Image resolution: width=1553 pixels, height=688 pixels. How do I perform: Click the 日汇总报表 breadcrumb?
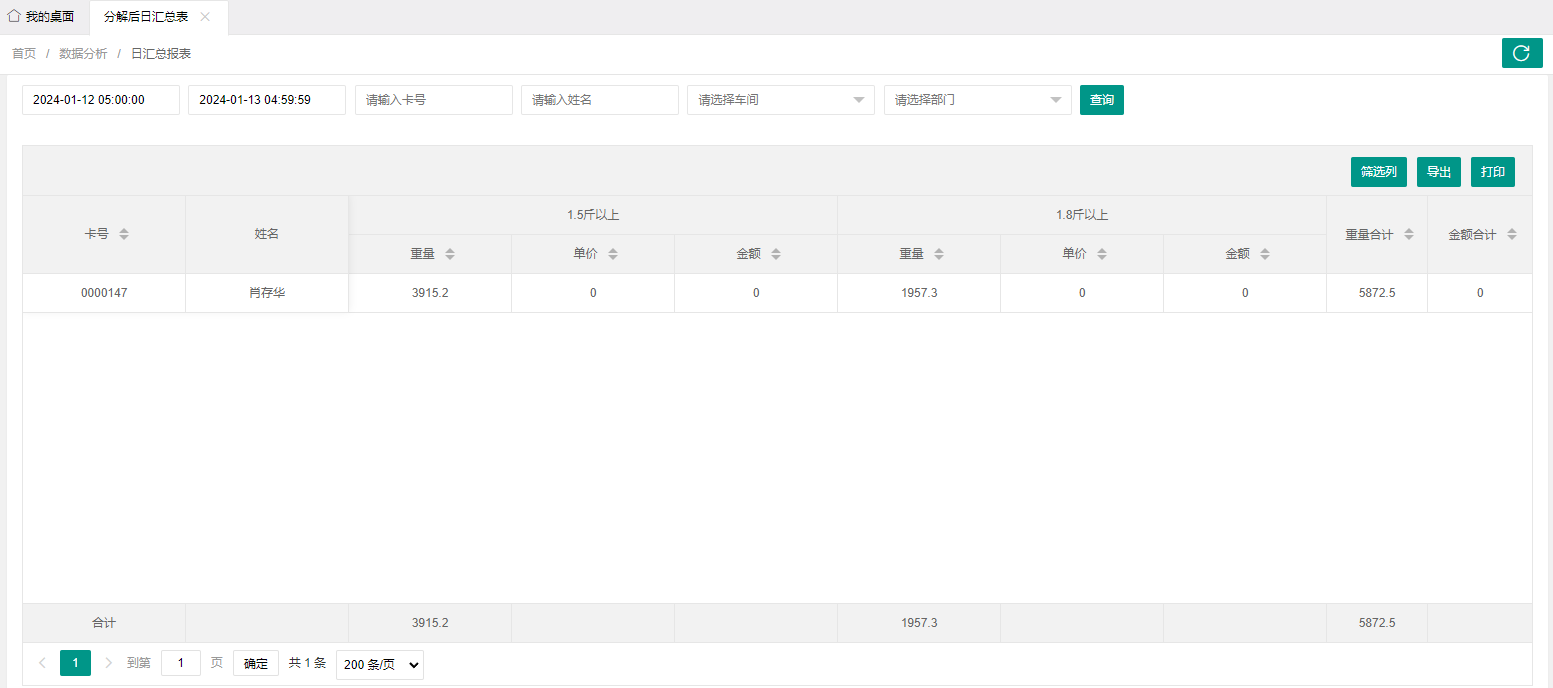point(161,54)
